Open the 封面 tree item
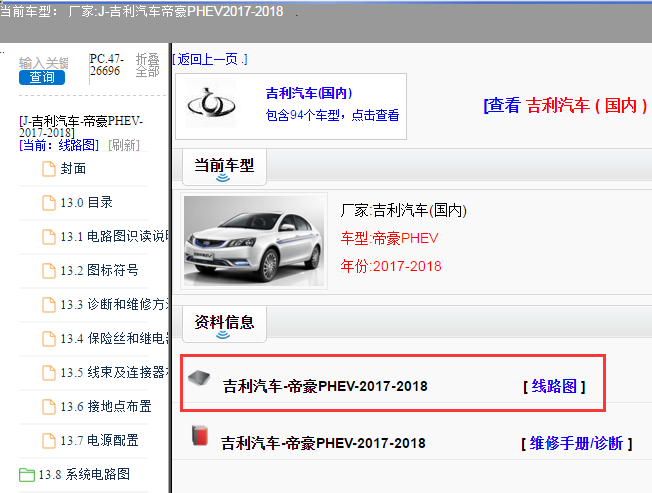Image resolution: width=652 pixels, height=493 pixels. pyautogui.click(x=73, y=168)
